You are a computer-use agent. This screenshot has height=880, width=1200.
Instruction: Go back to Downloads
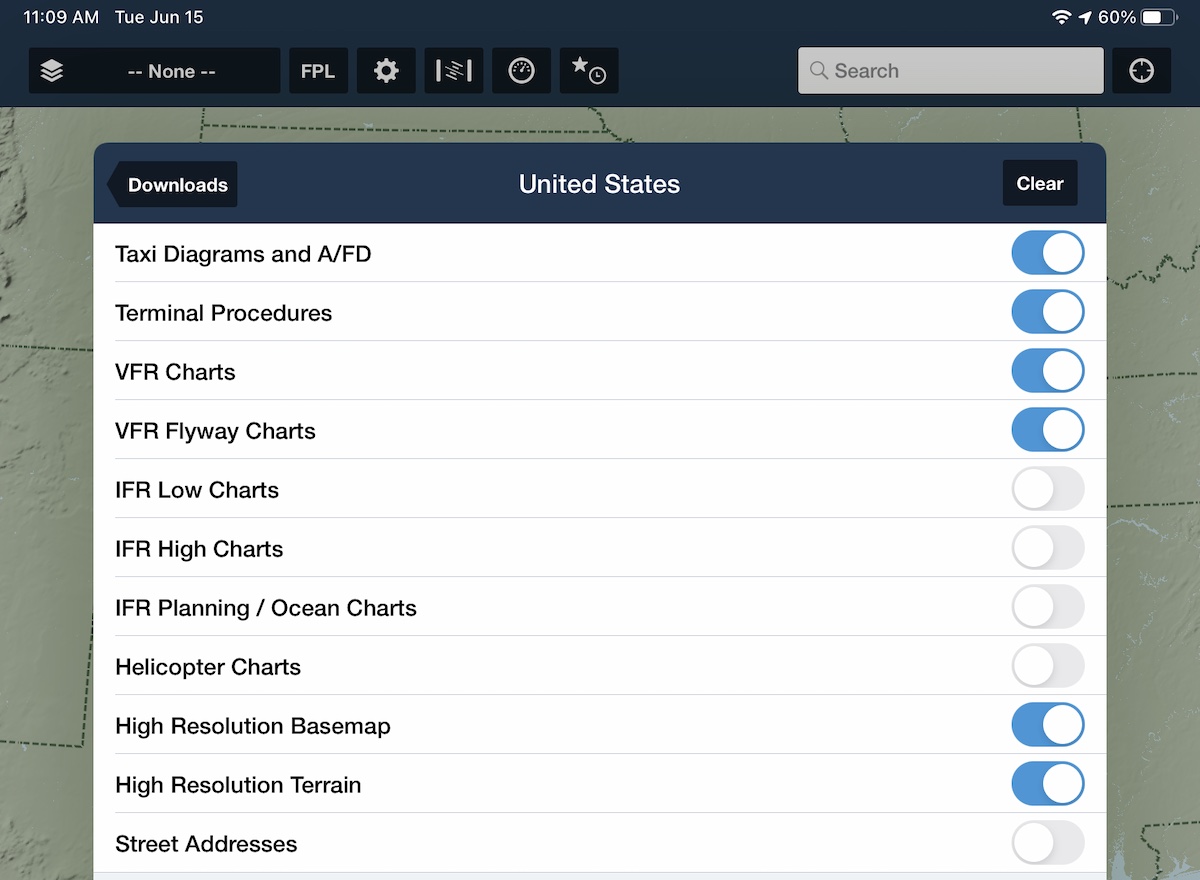coord(173,184)
